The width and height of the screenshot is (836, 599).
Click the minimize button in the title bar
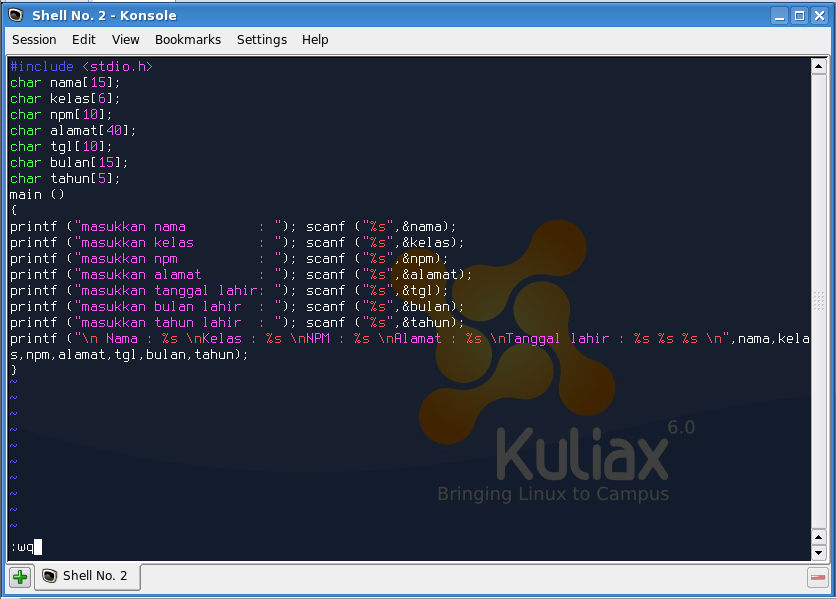(x=777, y=14)
